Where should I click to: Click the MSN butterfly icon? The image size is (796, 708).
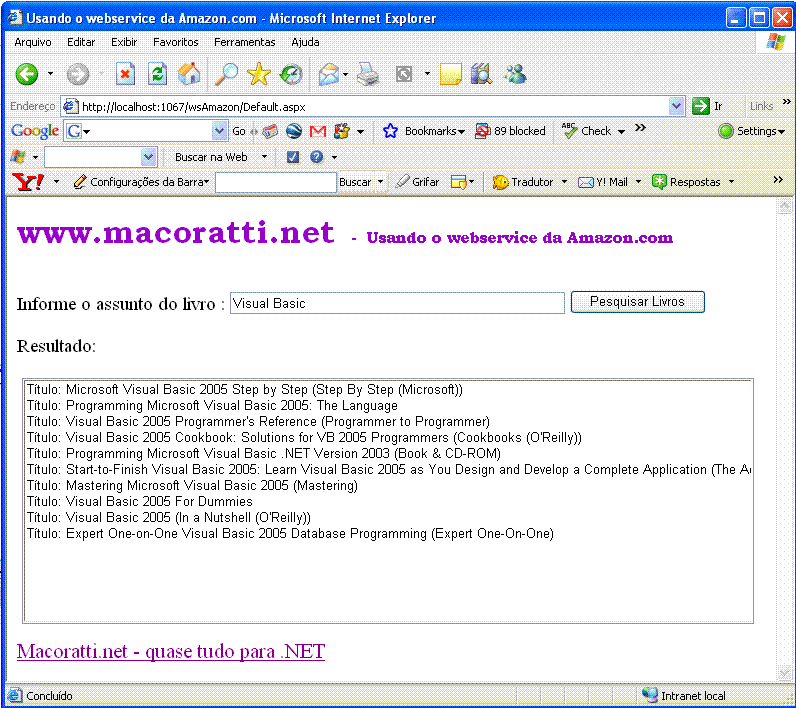18,156
